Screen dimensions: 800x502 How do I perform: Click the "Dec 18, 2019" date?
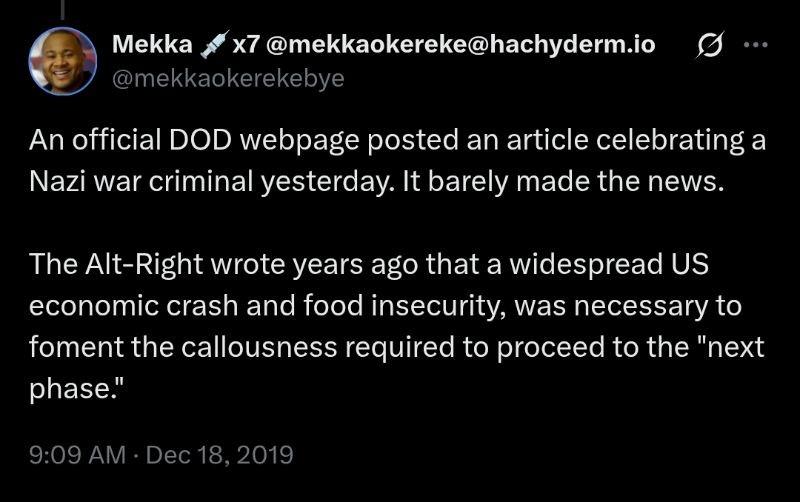pyautogui.click(x=219, y=455)
